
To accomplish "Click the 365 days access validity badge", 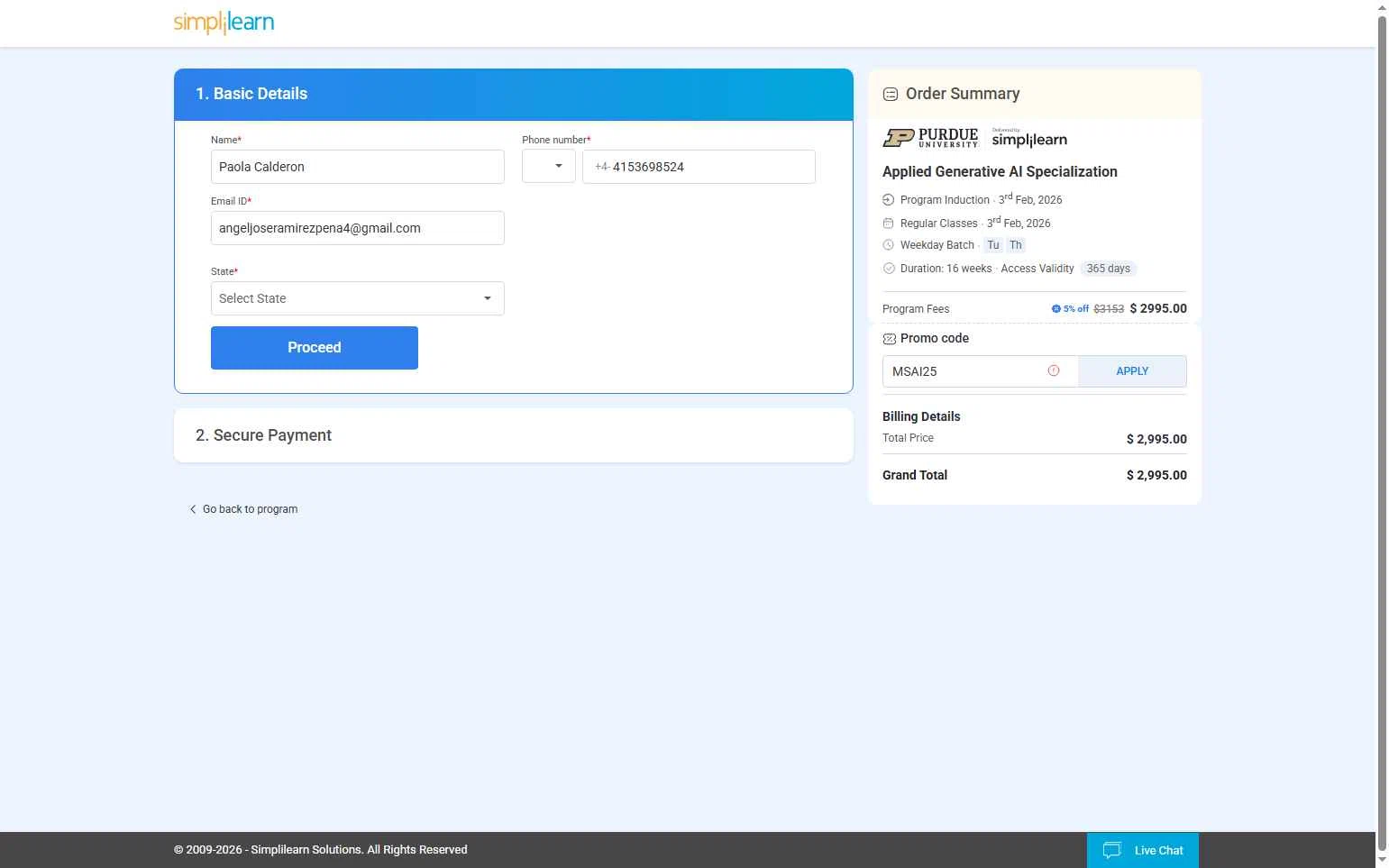I will [1108, 269].
